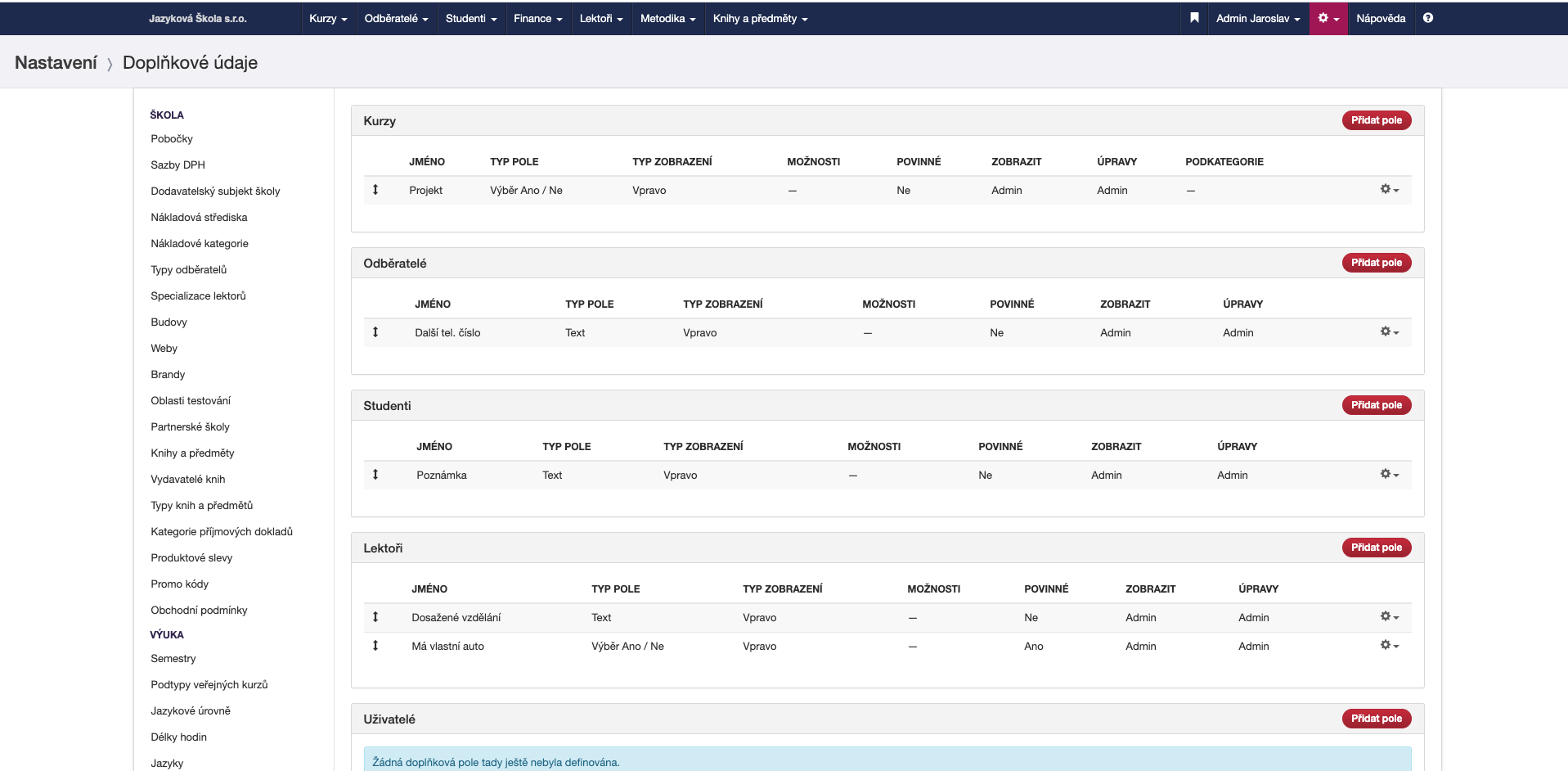Open Oblasti testování settings

click(191, 401)
